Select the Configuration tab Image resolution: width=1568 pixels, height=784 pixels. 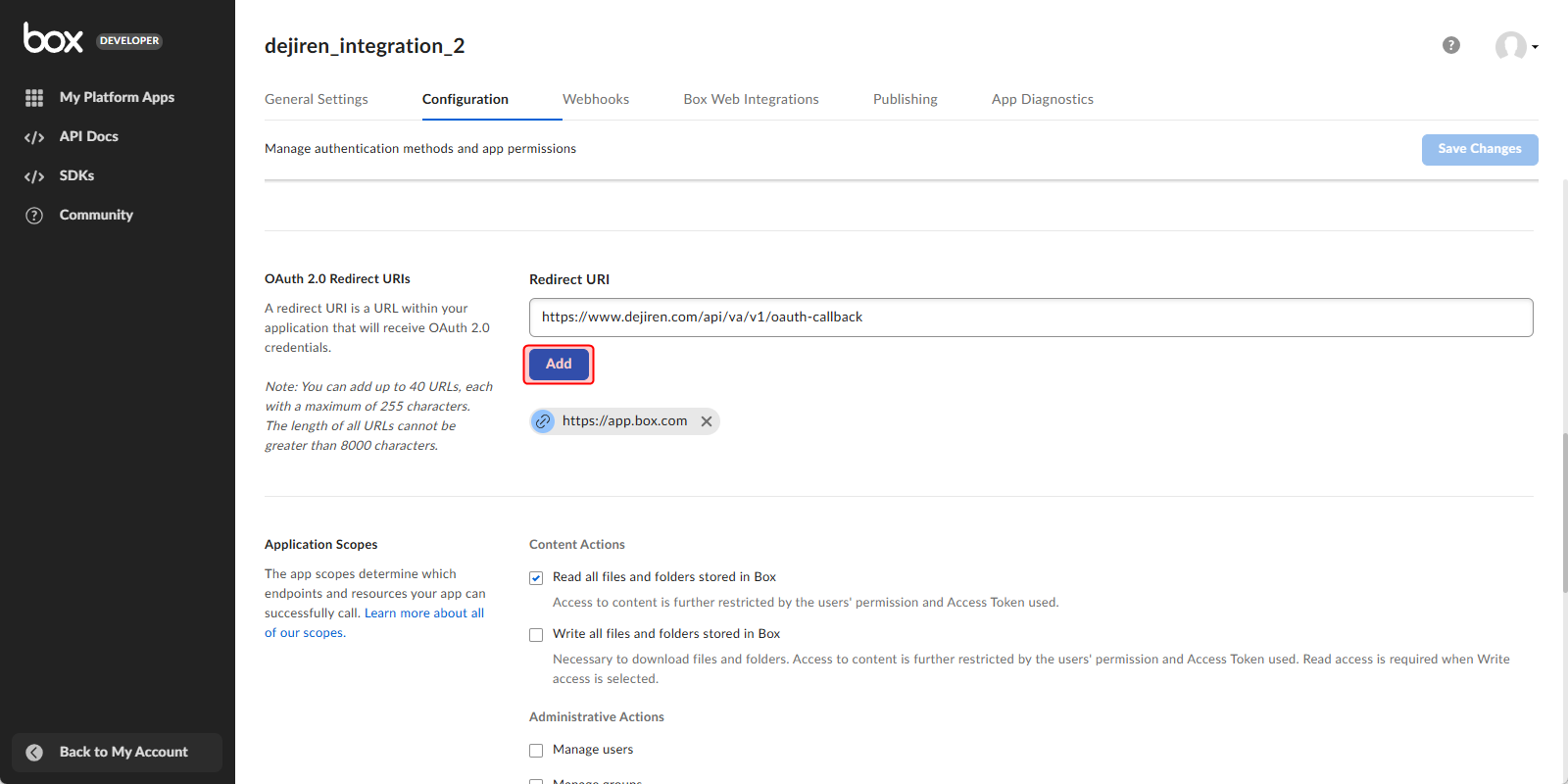(465, 99)
